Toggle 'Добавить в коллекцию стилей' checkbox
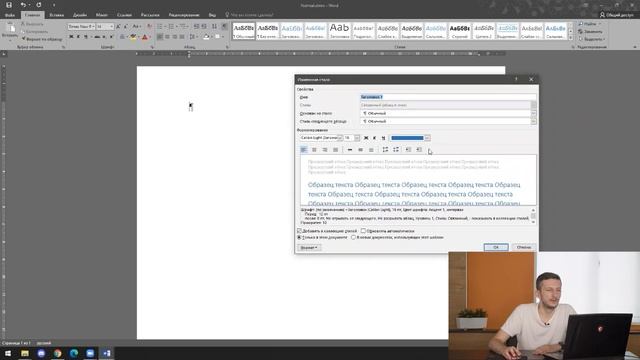Viewport: 640px width, 360px height. point(299,231)
